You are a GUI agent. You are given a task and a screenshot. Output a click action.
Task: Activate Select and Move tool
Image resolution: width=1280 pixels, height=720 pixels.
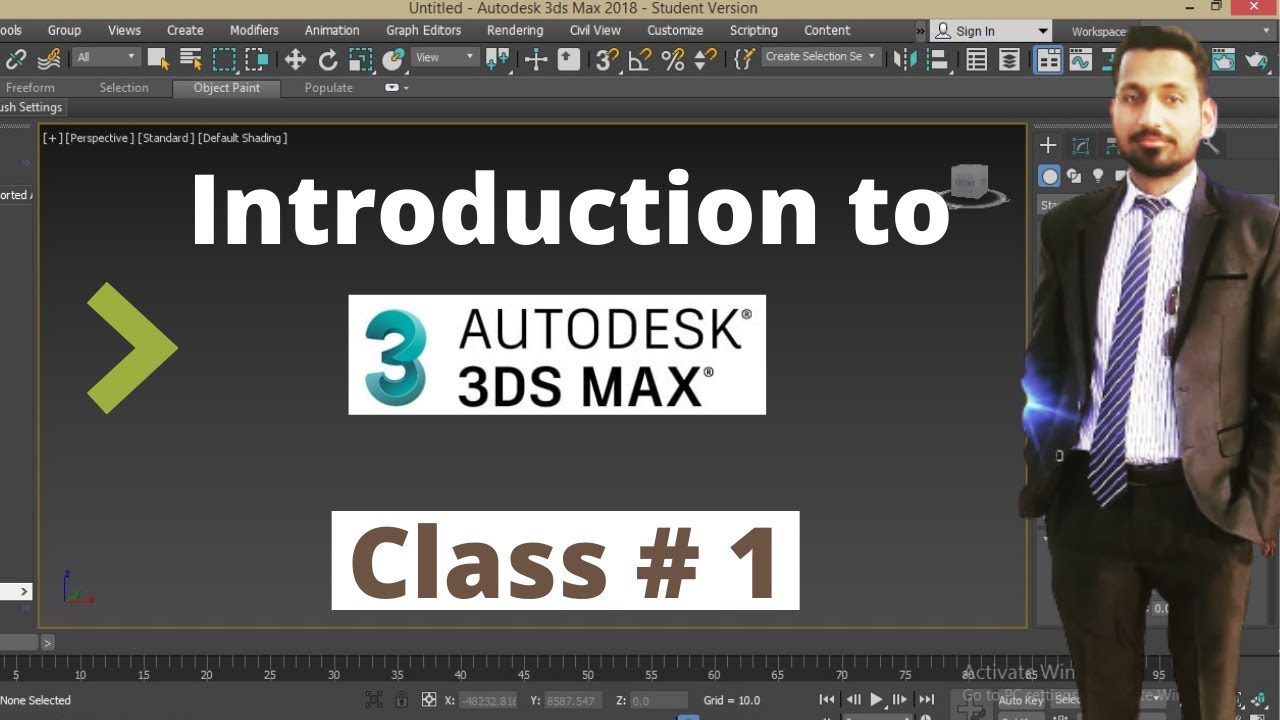pyautogui.click(x=295, y=60)
